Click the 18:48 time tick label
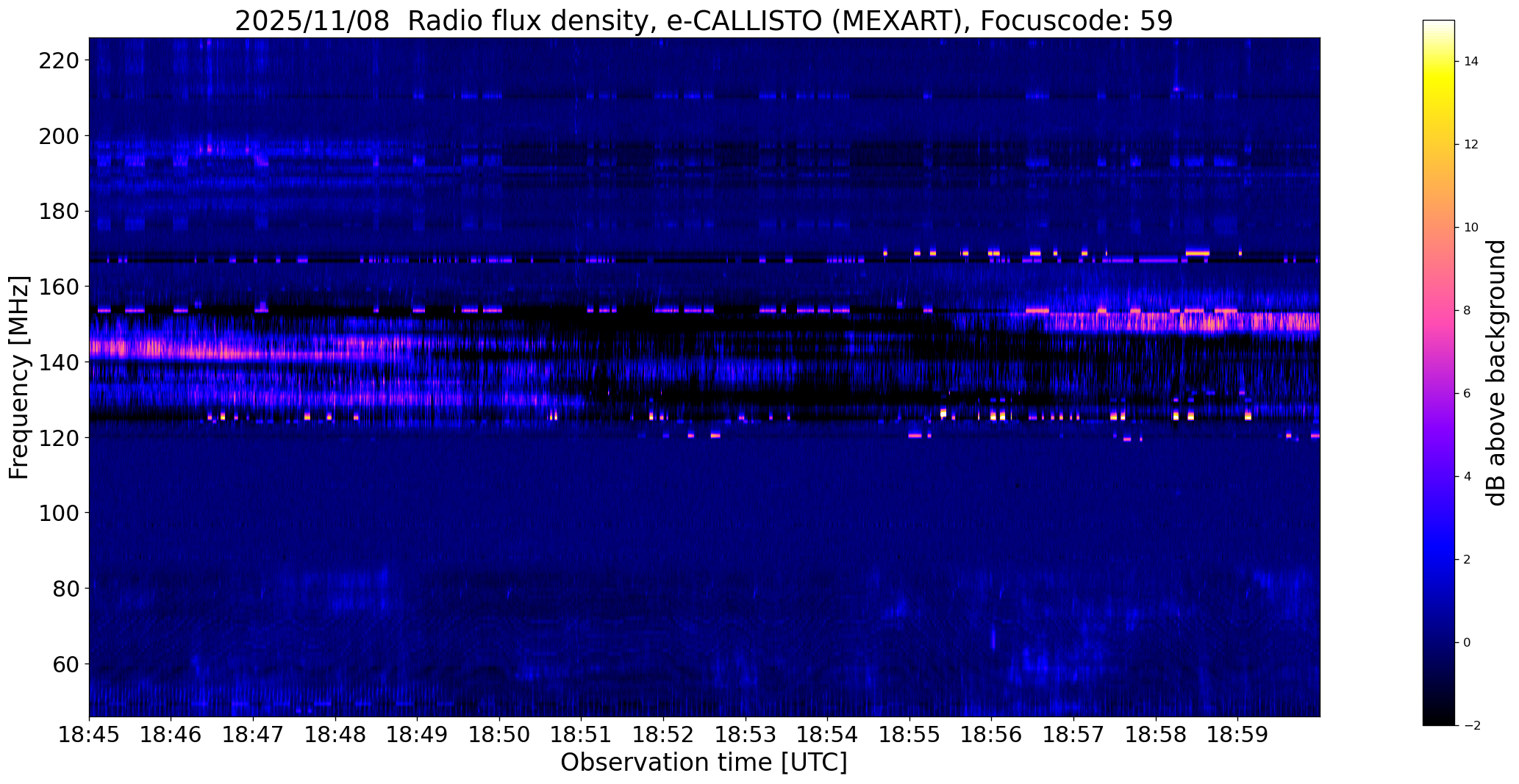Image resolution: width=1519 pixels, height=784 pixels. [336, 735]
